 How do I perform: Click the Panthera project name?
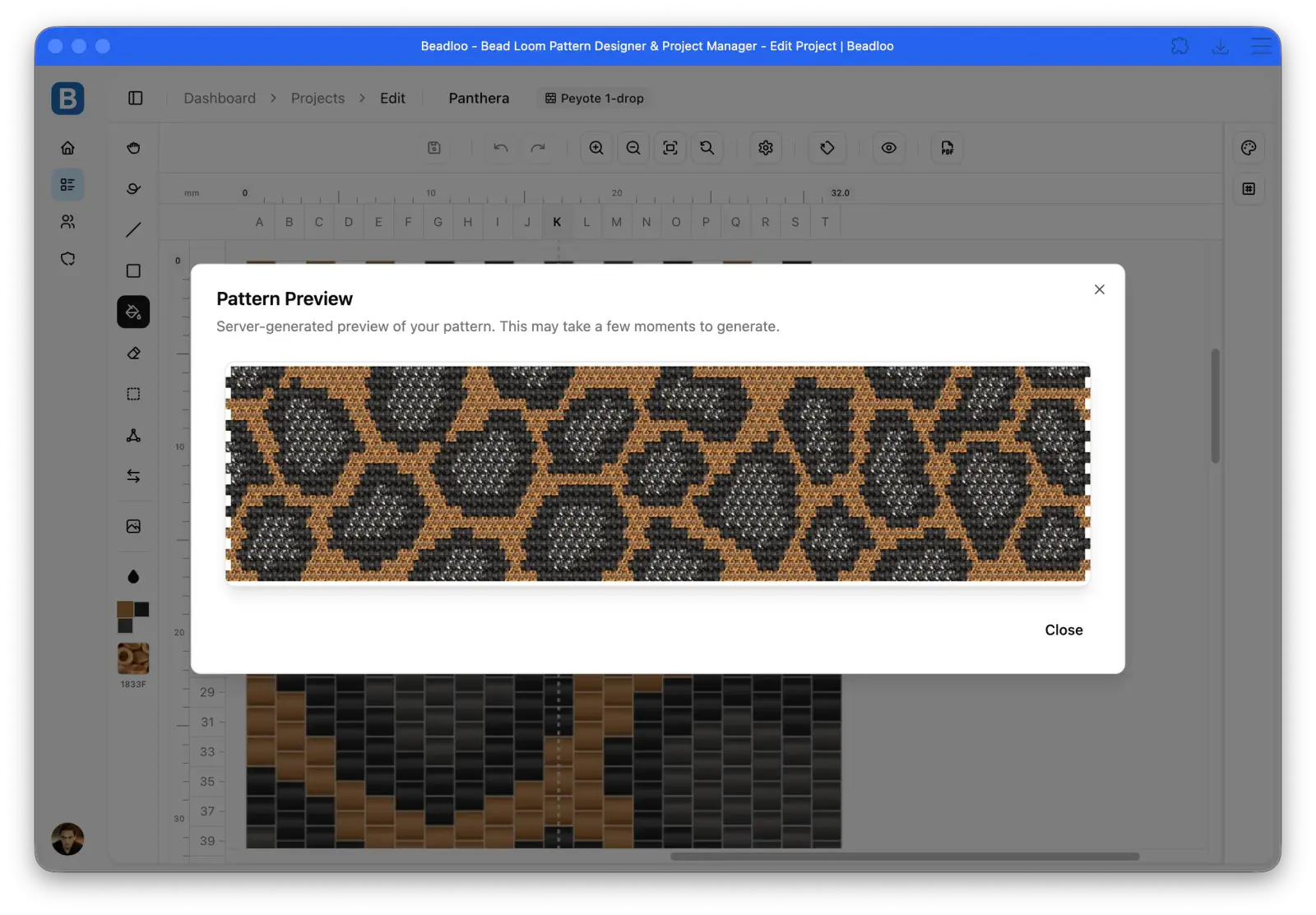coord(479,99)
